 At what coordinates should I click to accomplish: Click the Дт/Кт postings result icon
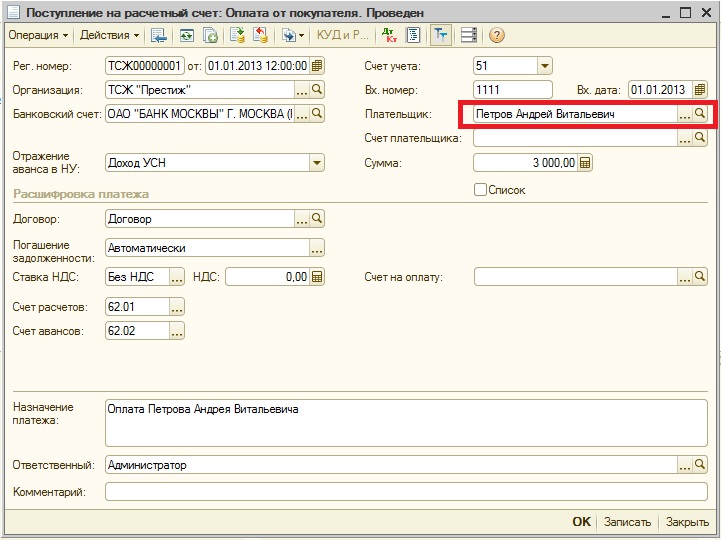(389, 35)
